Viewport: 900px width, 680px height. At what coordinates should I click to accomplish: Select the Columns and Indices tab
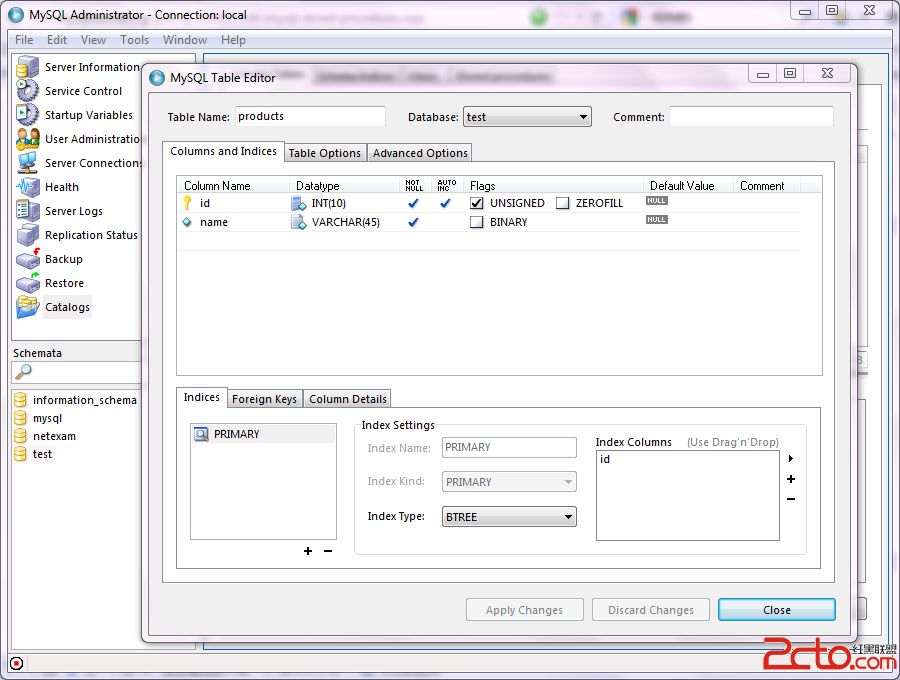pos(223,151)
